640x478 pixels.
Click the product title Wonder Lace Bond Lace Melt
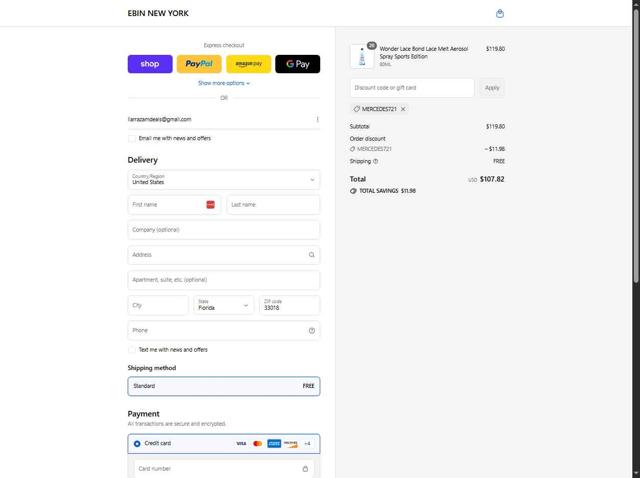coord(424,53)
